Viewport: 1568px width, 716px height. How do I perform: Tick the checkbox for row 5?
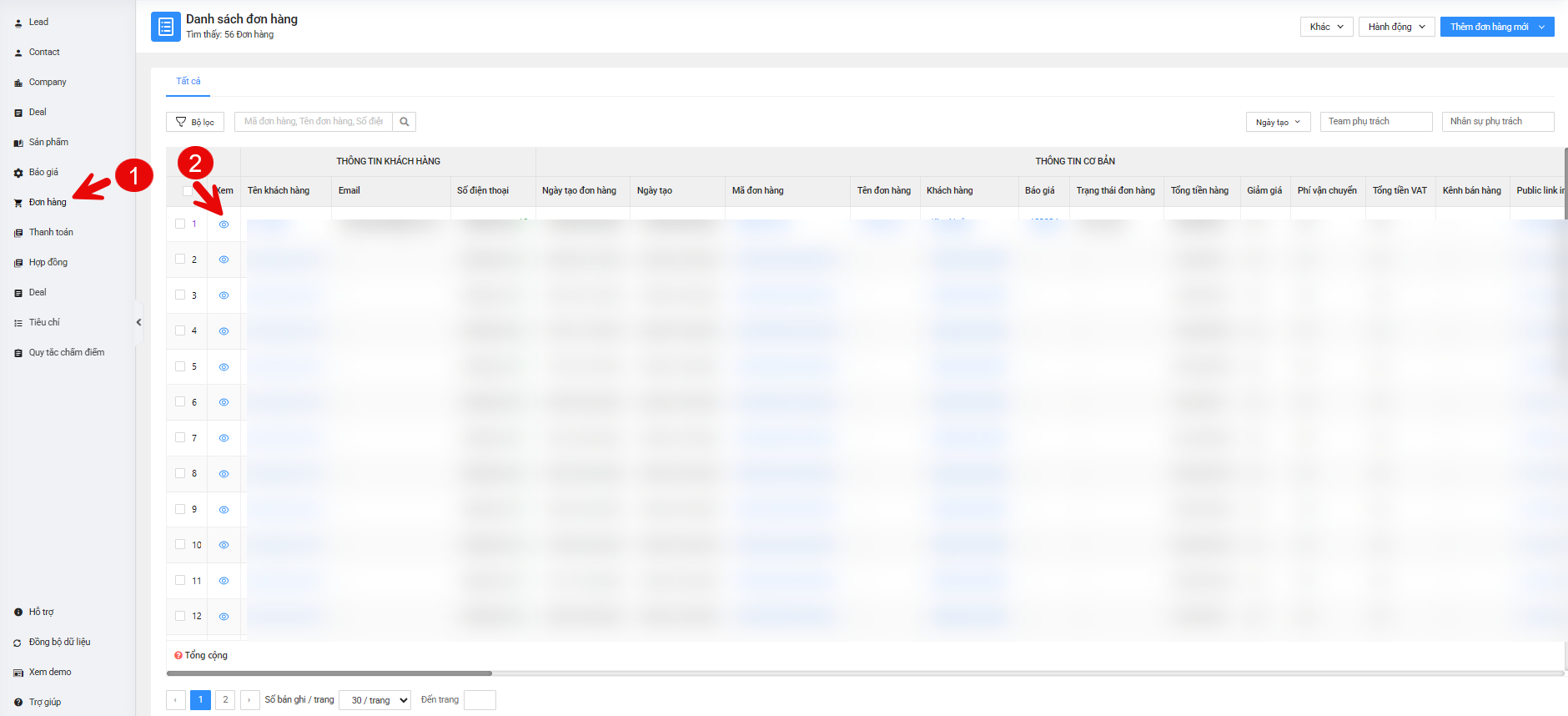coord(180,366)
